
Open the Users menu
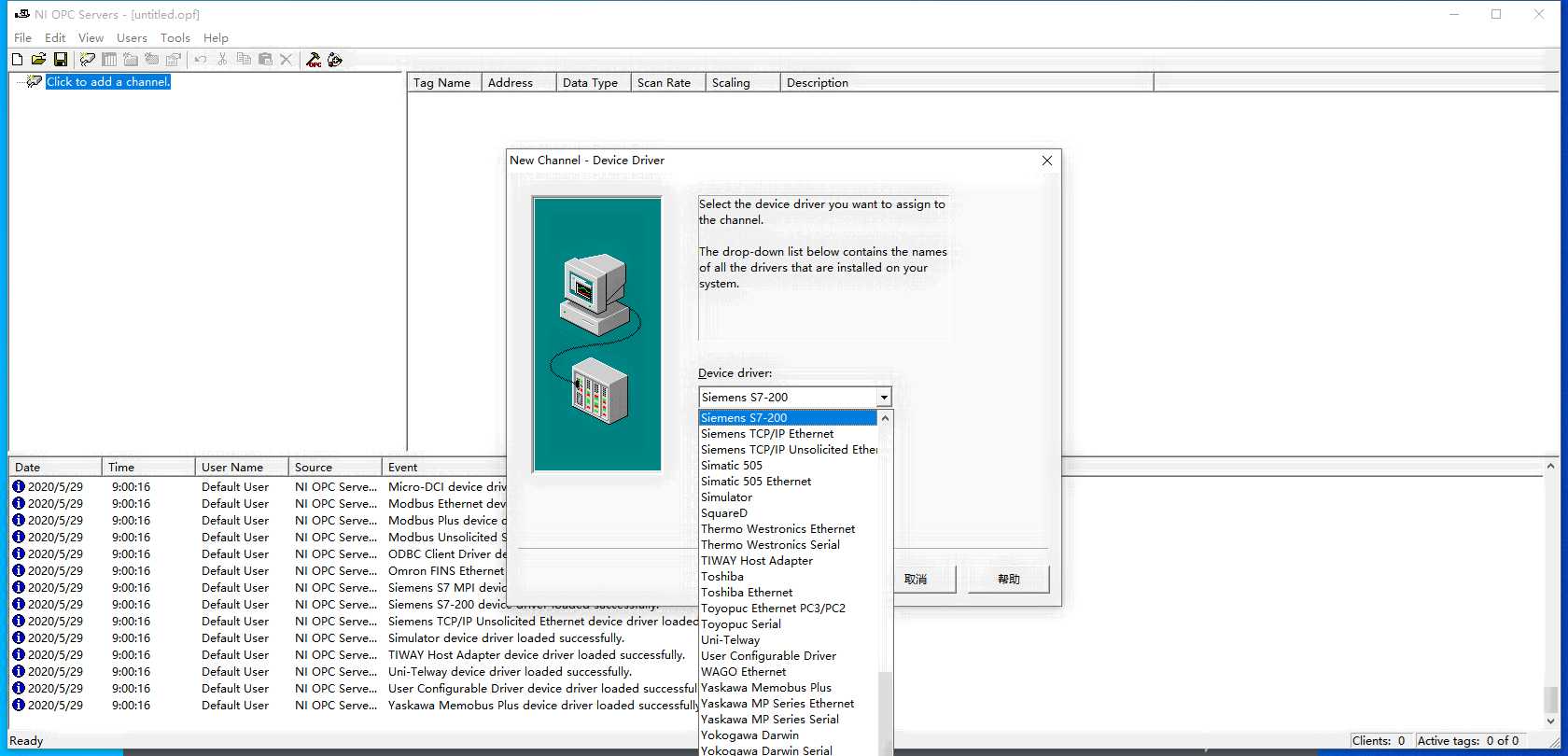132,38
